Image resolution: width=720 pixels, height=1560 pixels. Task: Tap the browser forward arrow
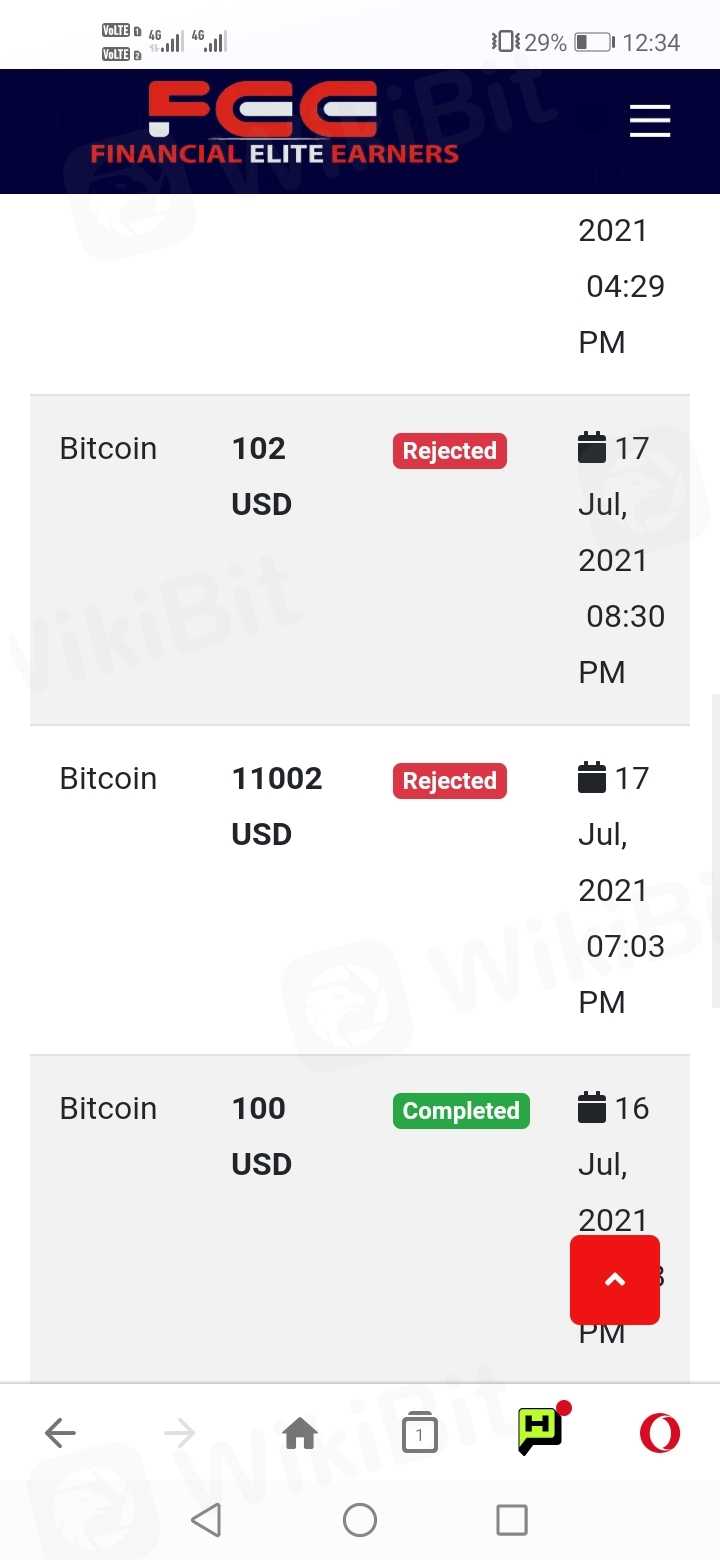(x=180, y=1434)
